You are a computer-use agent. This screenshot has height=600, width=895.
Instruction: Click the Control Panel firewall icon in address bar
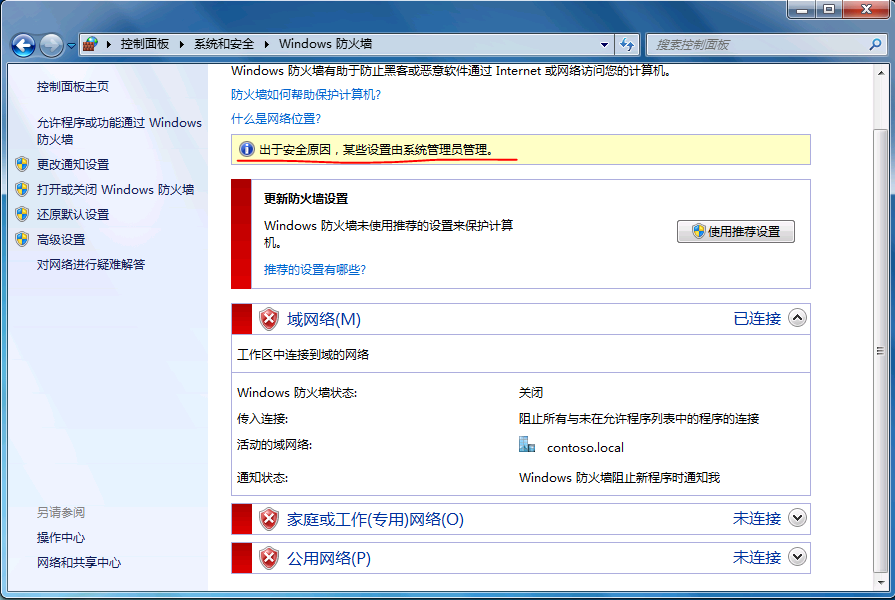pyautogui.click(x=90, y=44)
